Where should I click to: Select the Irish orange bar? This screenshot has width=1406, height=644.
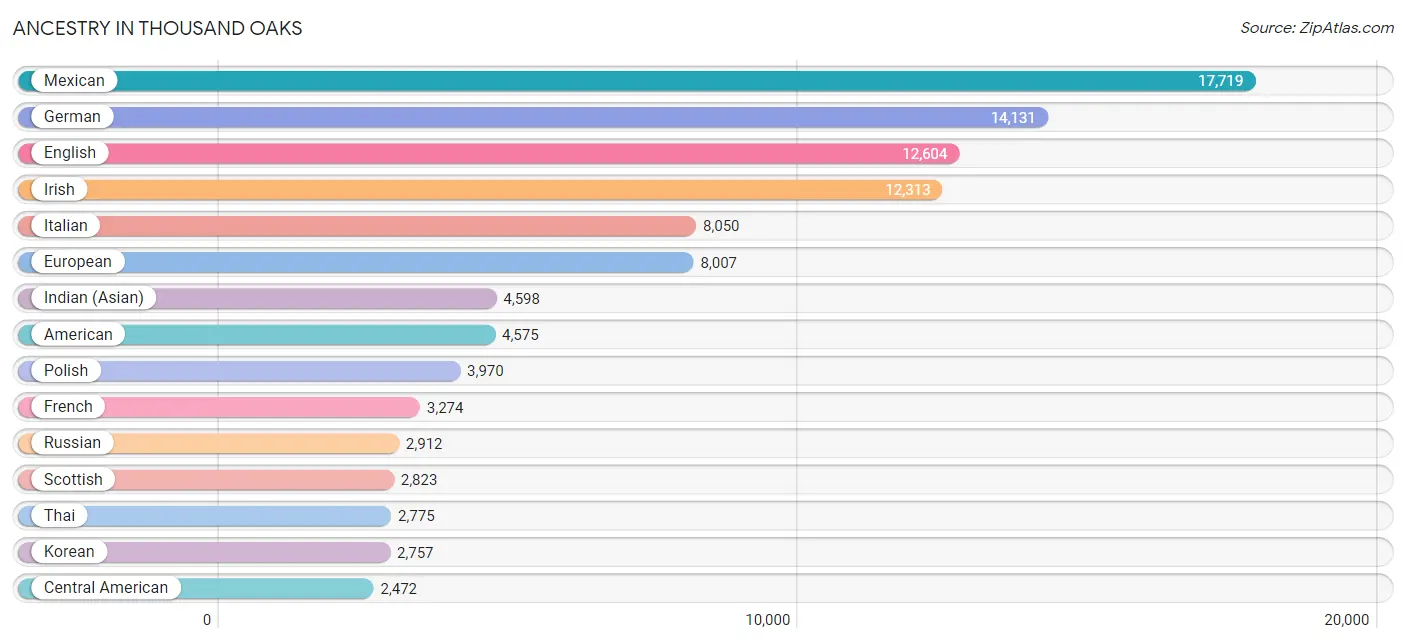click(479, 190)
